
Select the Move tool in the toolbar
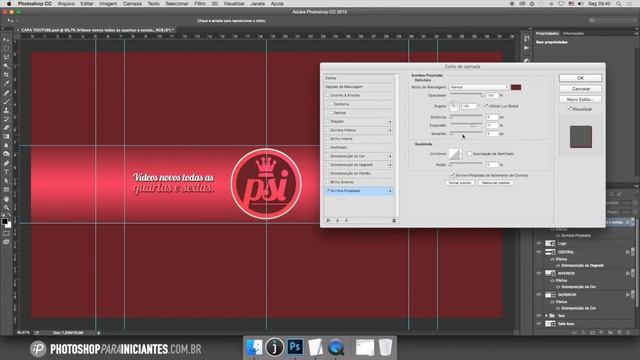click(6, 40)
